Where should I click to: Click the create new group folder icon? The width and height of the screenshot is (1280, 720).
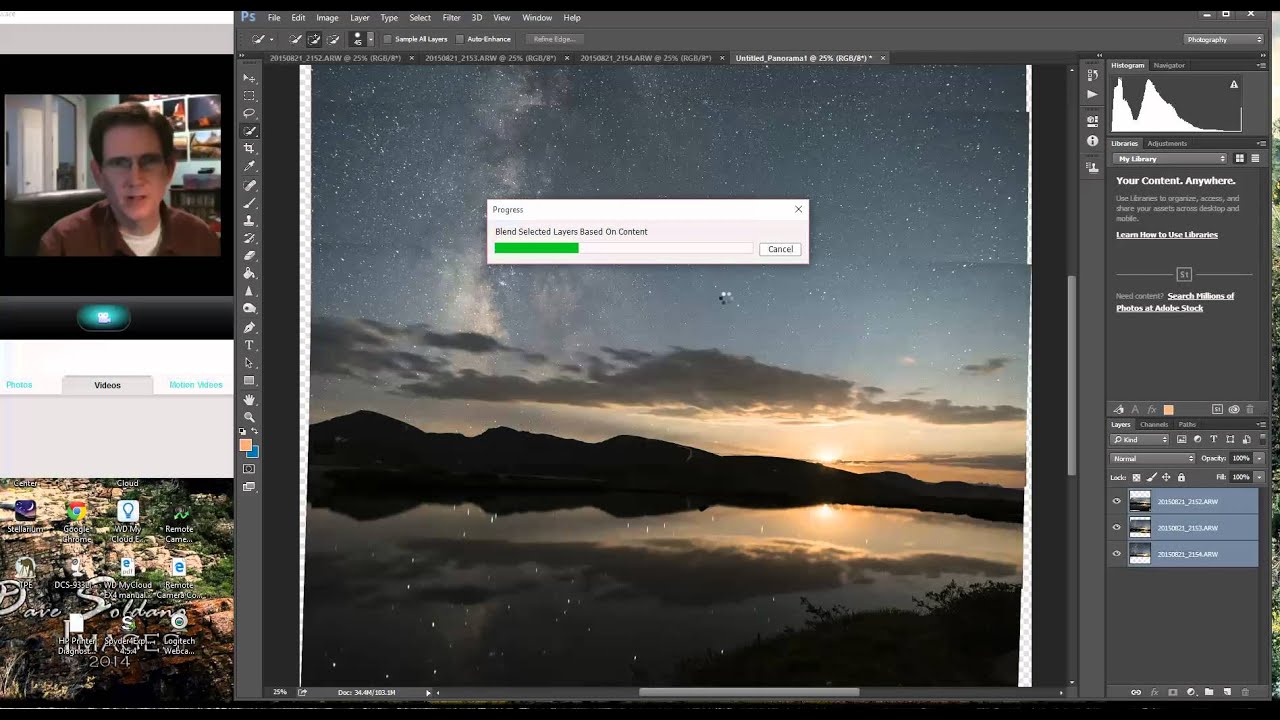pyautogui.click(x=1209, y=692)
